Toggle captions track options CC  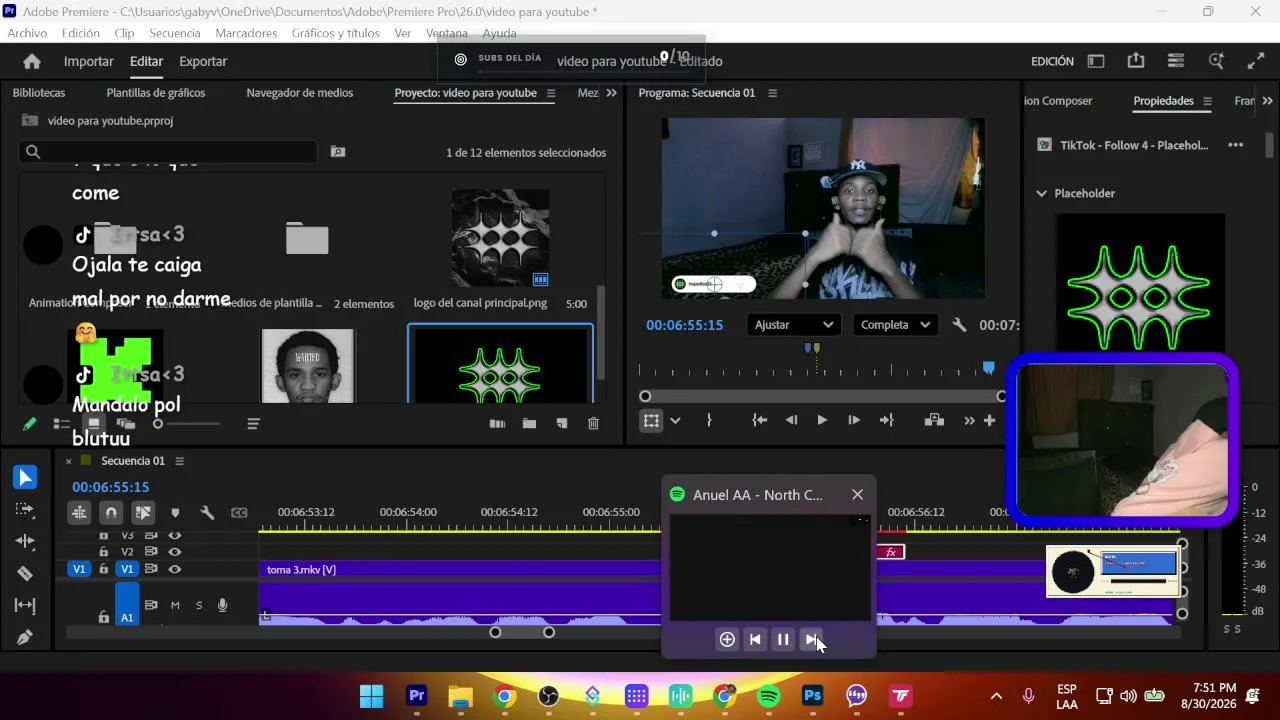(239, 513)
